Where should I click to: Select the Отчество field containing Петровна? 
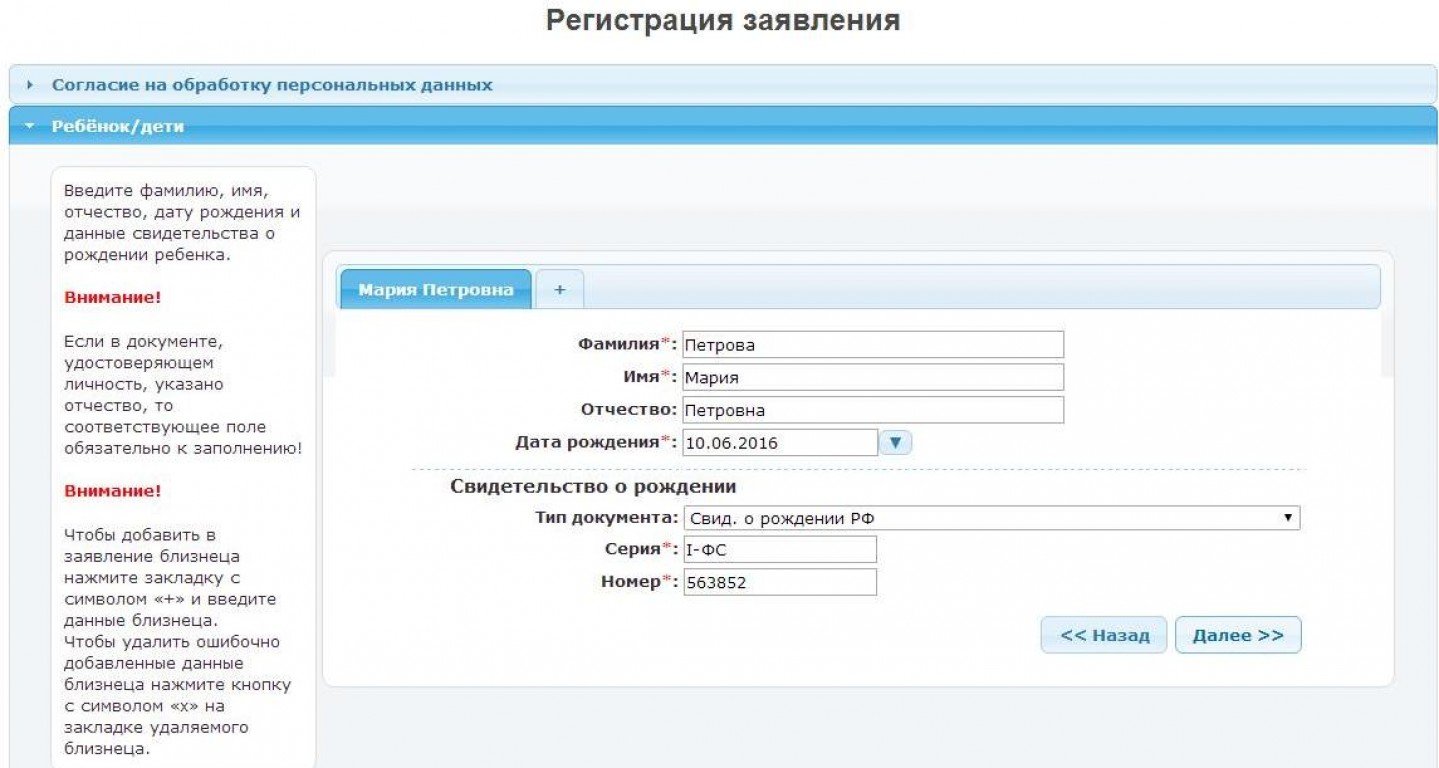[x=872, y=410]
